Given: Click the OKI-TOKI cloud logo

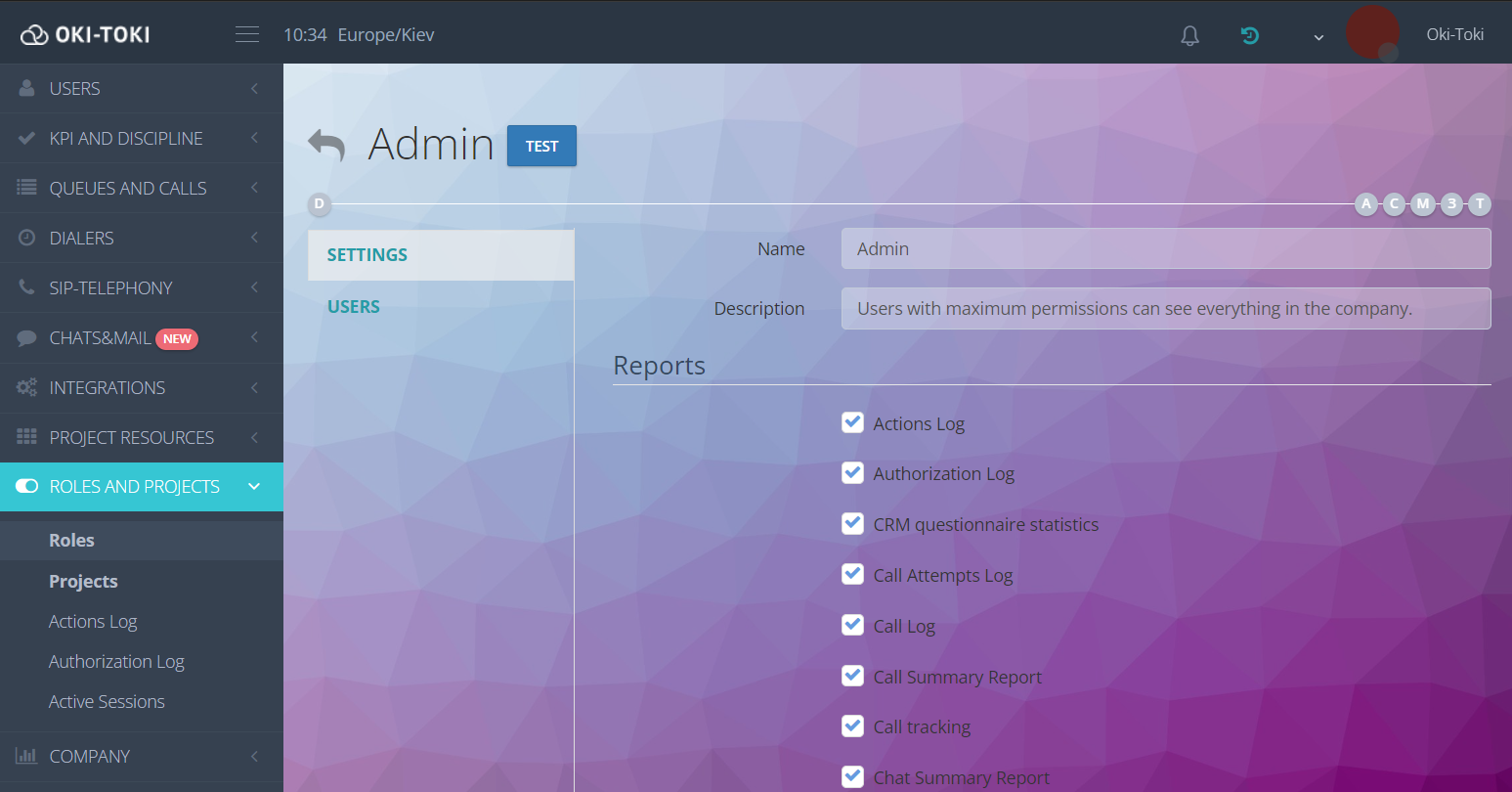Looking at the screenshot, I should pyautogui.click(x=85, y=34).
